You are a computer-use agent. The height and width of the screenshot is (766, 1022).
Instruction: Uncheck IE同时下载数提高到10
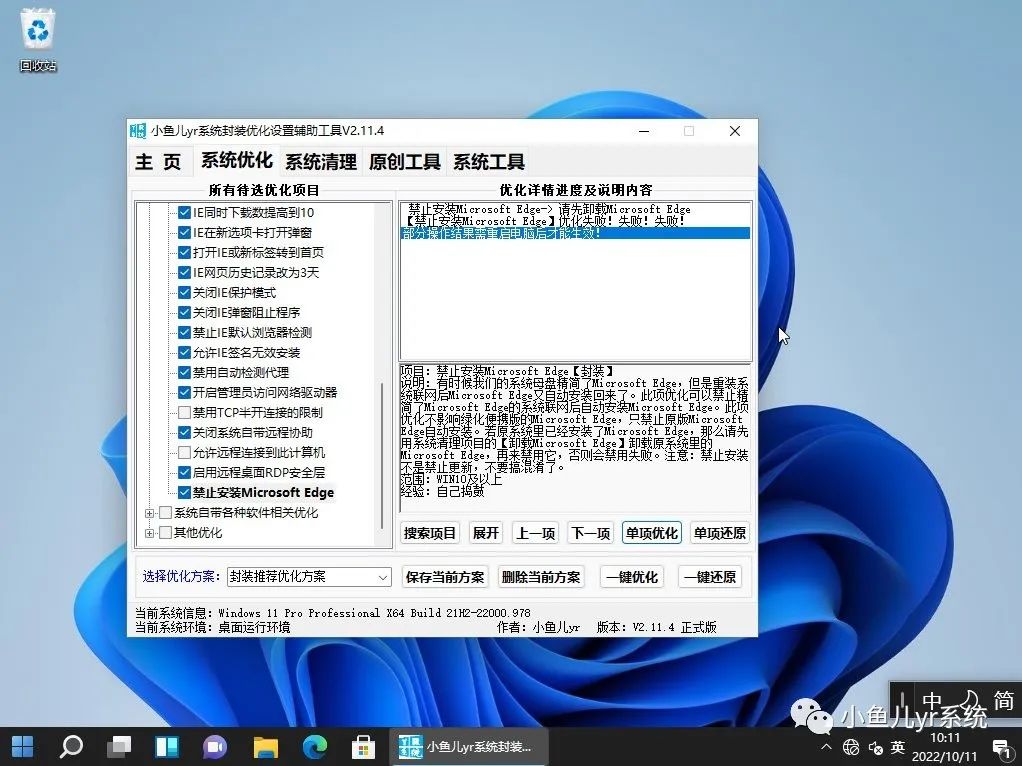coord(184,213)
